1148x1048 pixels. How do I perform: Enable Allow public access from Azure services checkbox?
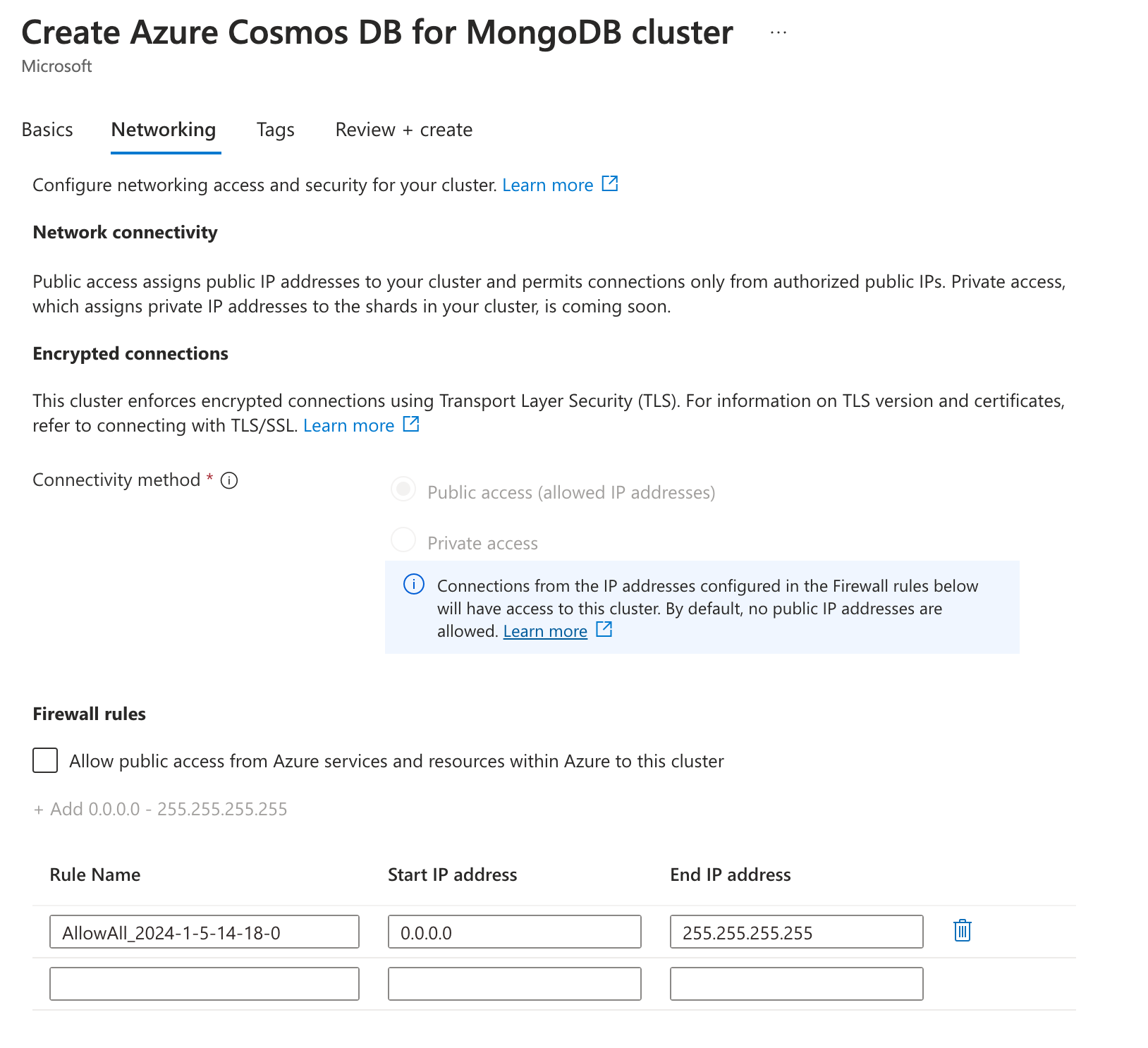point(45,760)
